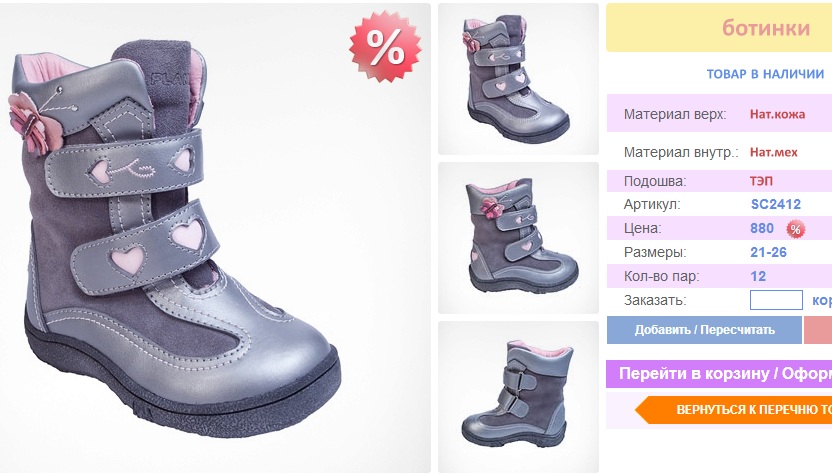Click the pairs count value 12
The image size is (832, 474).
tap(758, 276)
